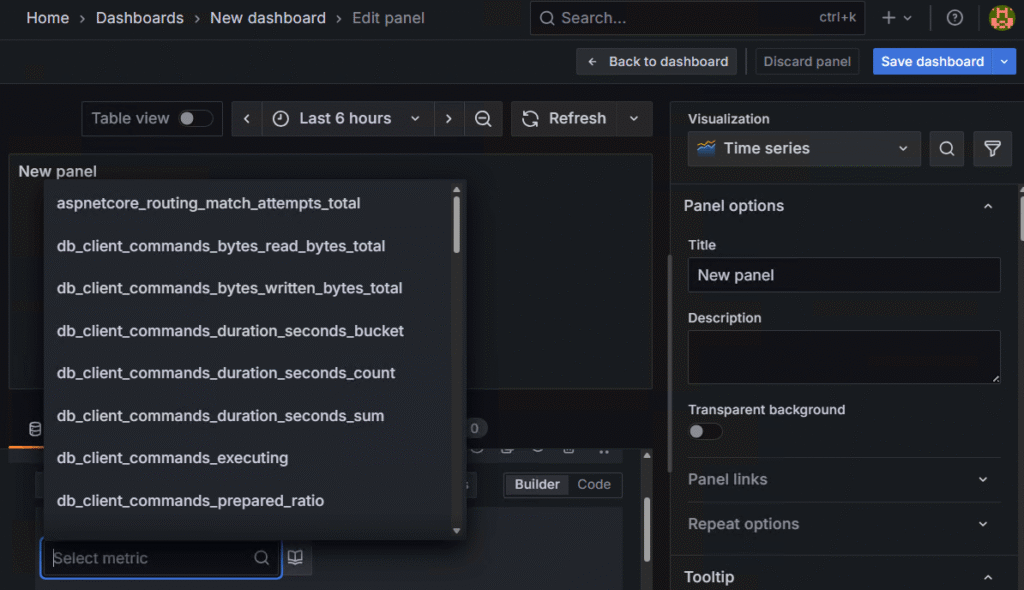Click the zoom out time range icon
Viewport: 1024px width, 590px height.
click(x=483, y=118)
